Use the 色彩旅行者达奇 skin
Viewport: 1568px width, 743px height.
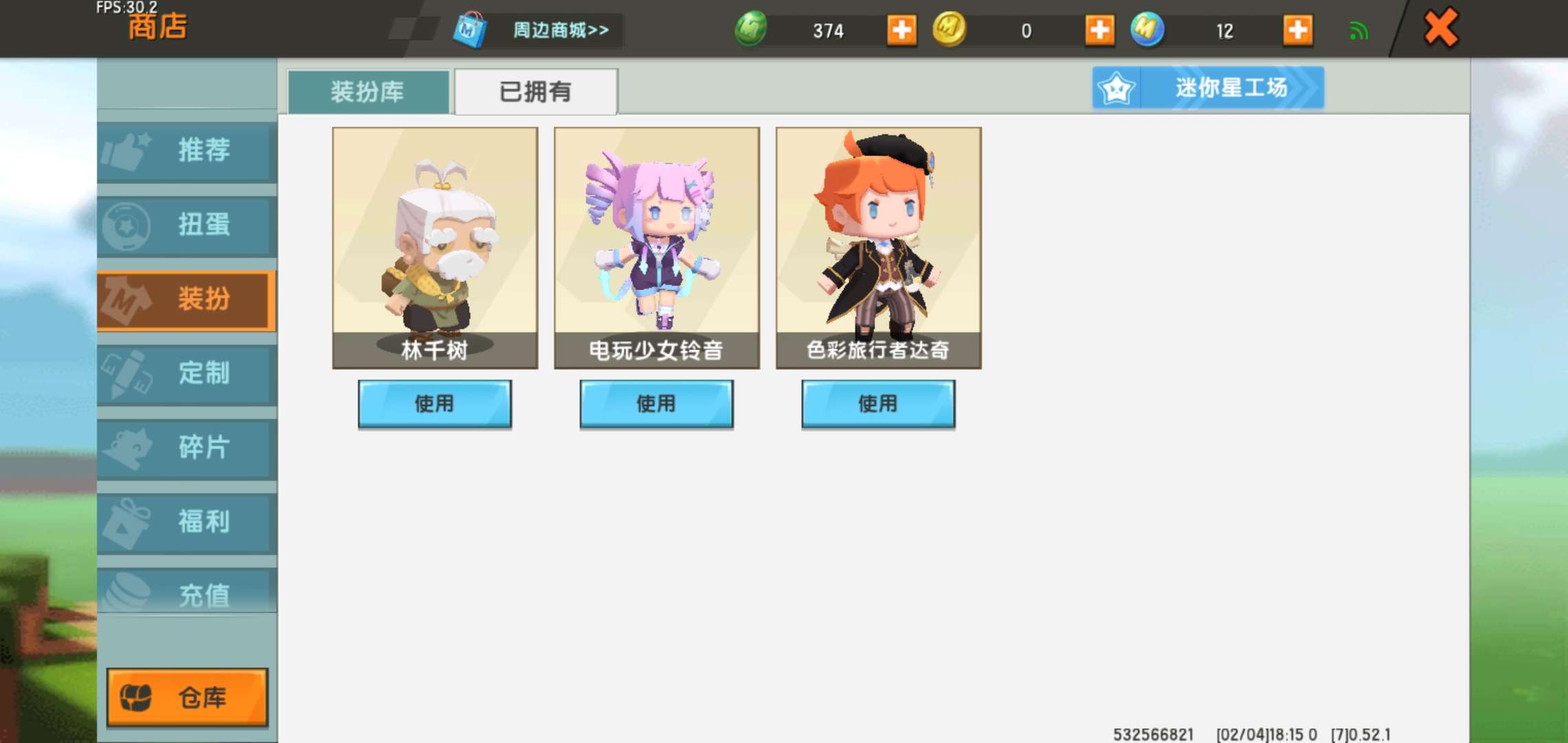(x=878, y=404)
